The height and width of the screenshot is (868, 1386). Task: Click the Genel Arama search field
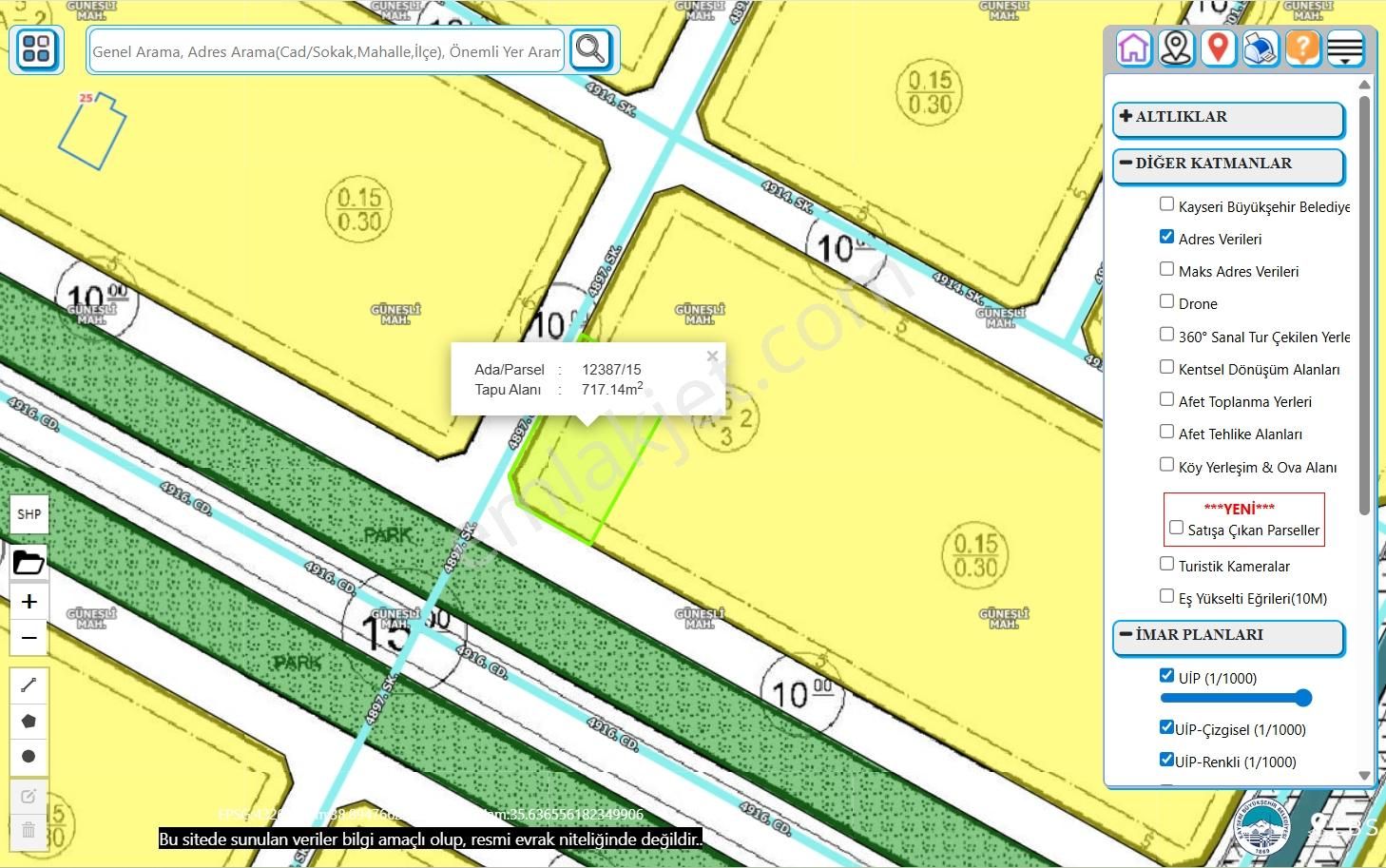(326, 51)
